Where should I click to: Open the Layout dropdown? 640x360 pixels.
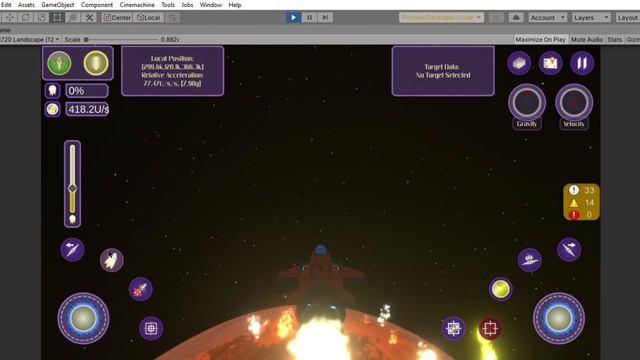[627, 18]
